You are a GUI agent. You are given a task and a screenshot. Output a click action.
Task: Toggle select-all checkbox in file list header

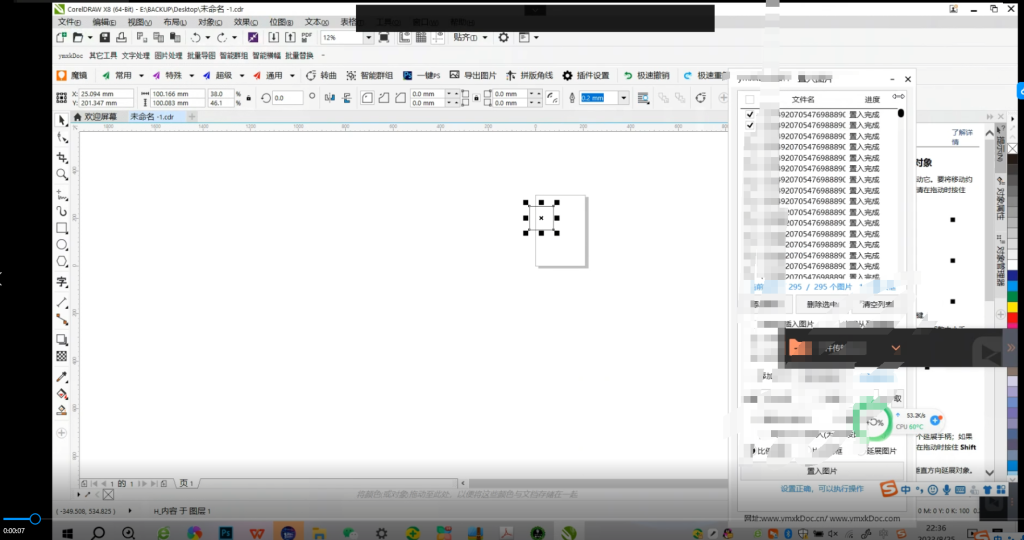click(750, 100)
